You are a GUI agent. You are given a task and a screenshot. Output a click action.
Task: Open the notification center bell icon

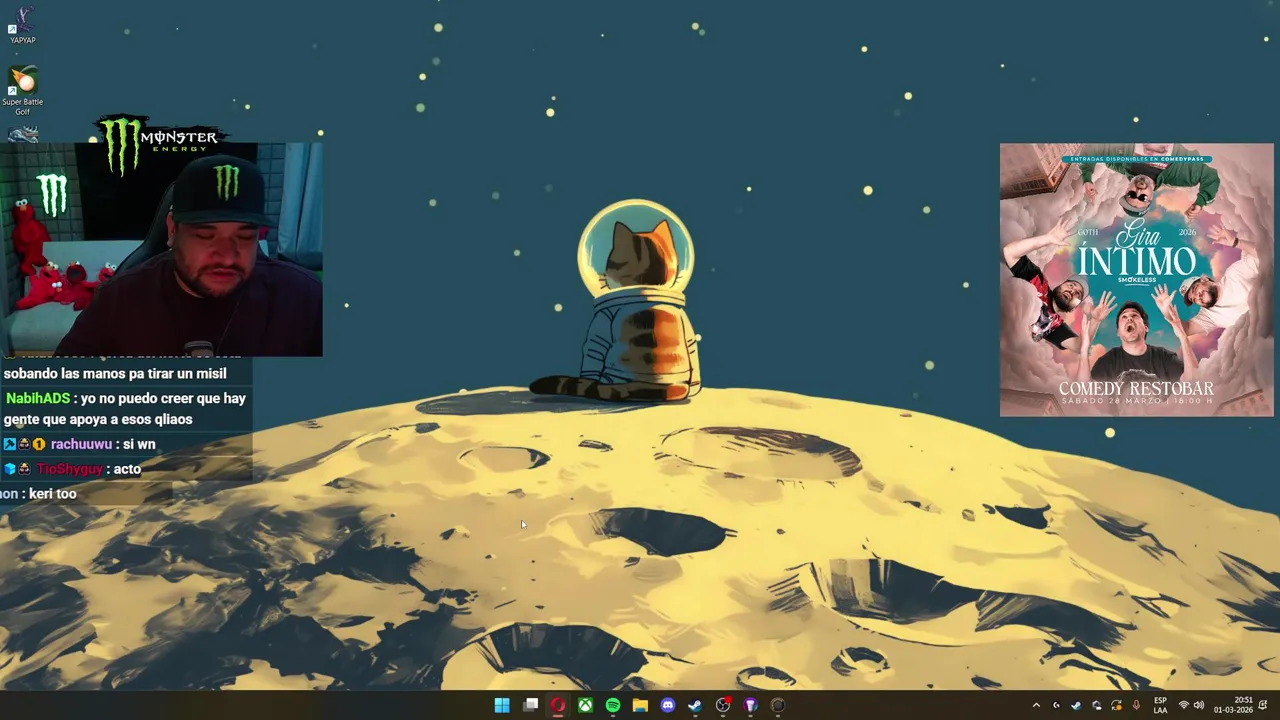point(1263,705)
